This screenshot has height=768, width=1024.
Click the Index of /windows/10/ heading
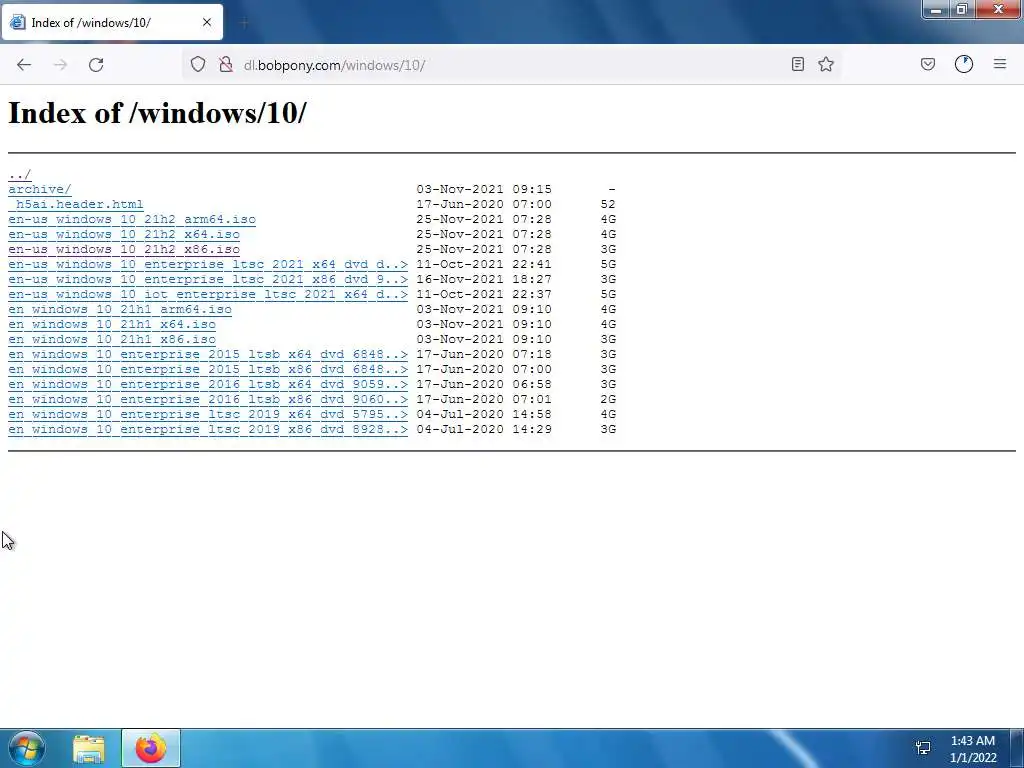(x=157, y=113)
